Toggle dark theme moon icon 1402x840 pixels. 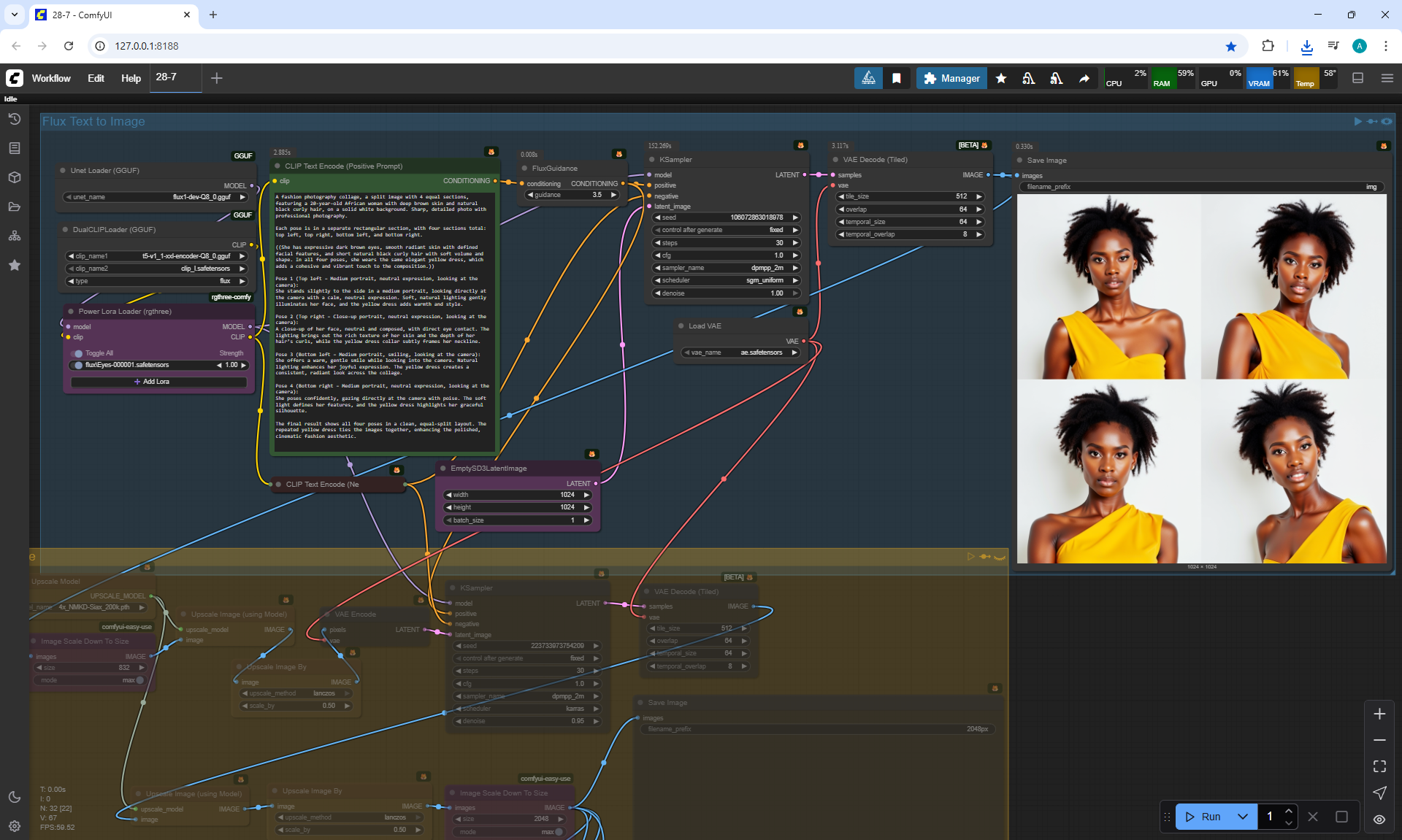(15, 797)
